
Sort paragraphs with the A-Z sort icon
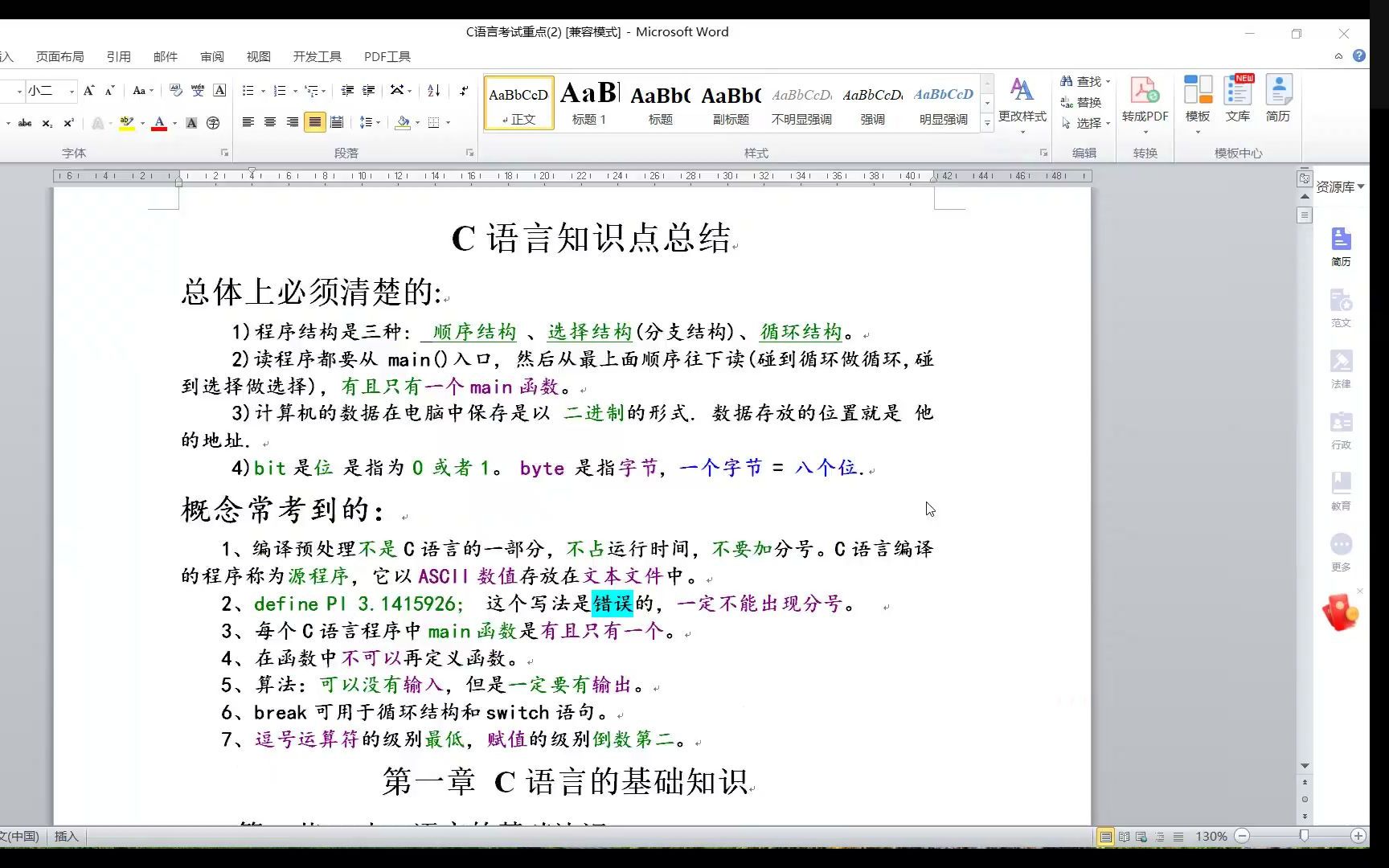(433, 92)
